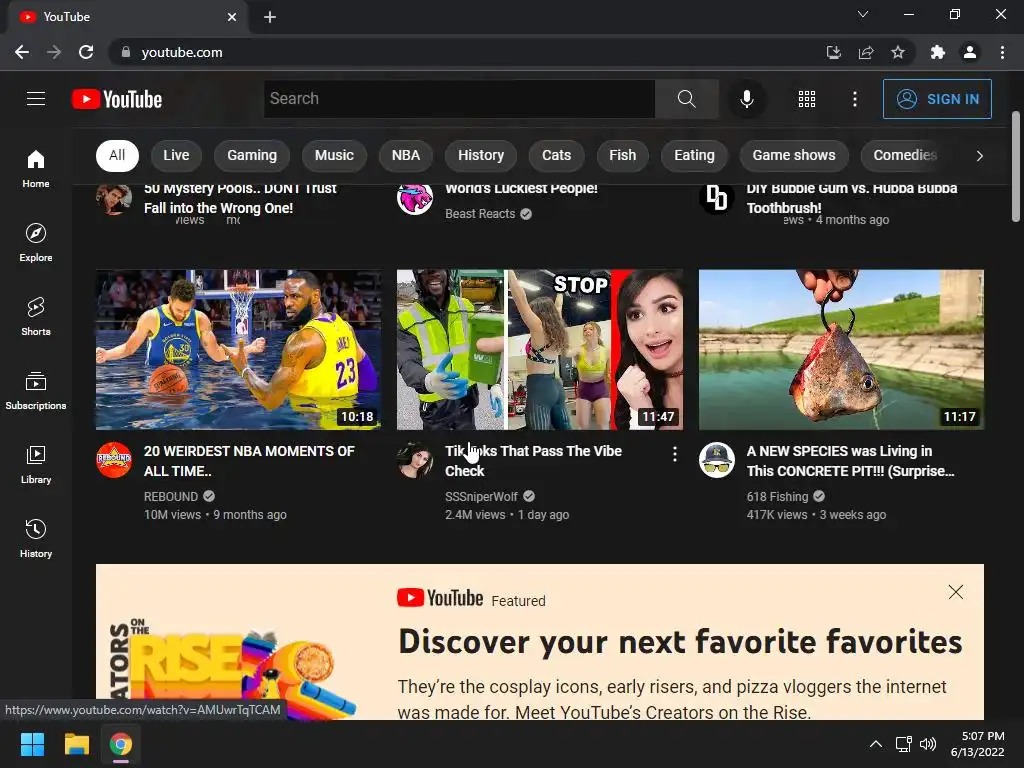Go to Home in the sidebar
The height and width of the screenshot is (768, 1024).
tap(36, 168)
